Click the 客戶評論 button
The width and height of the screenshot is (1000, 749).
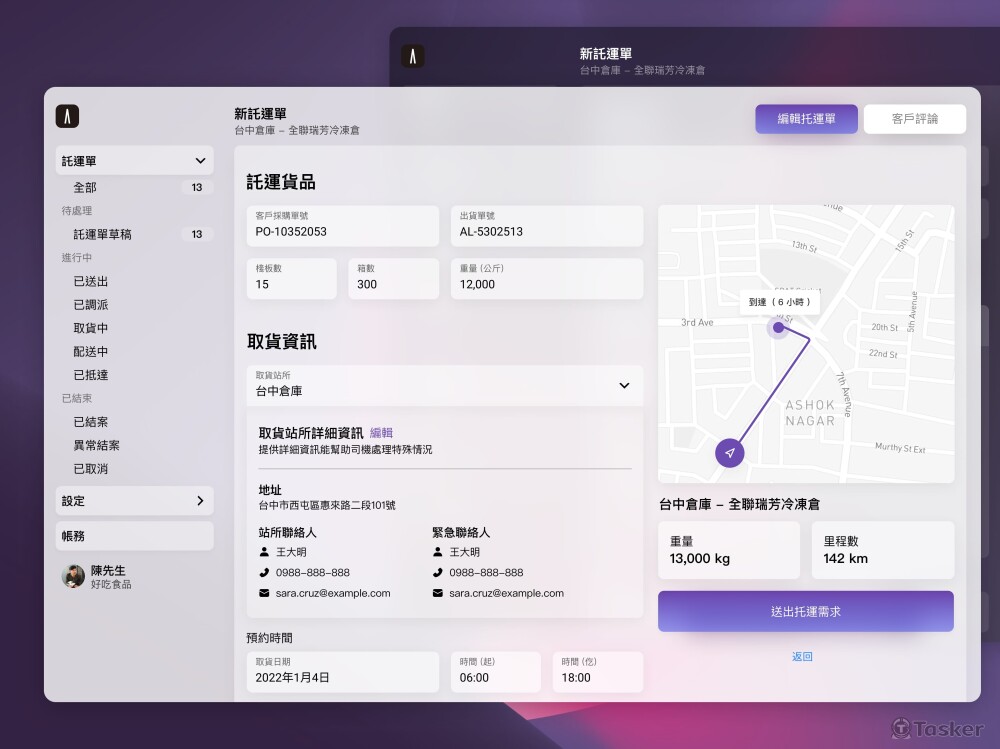[x=914, y=118]
